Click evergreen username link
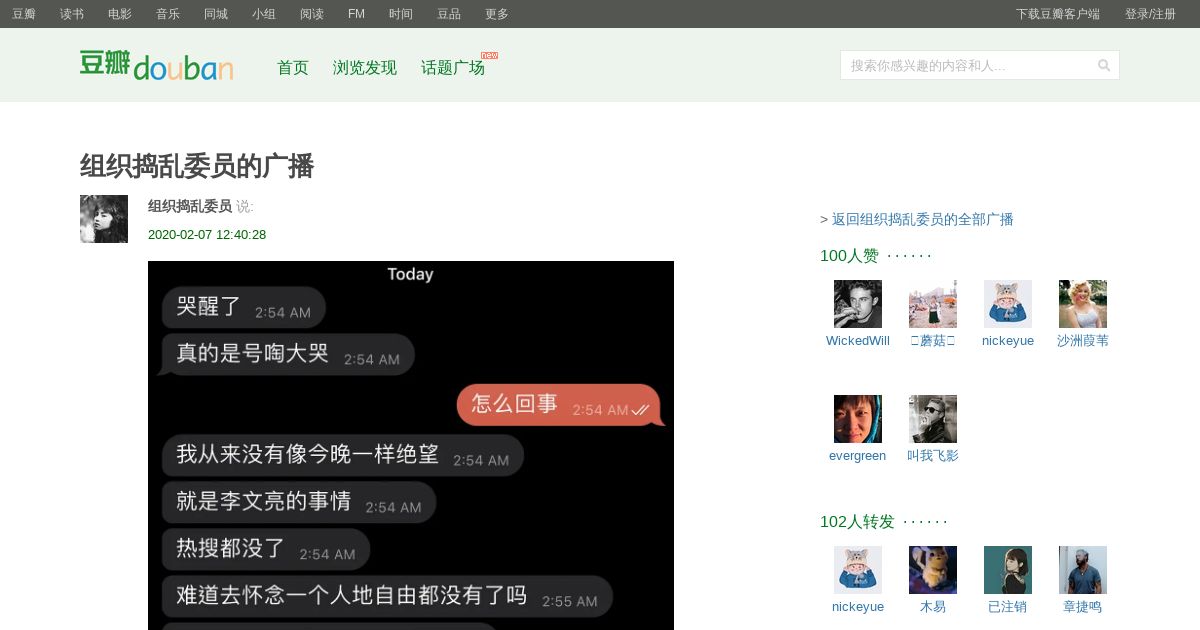1200x630 pixels. [x=857, y=455]
